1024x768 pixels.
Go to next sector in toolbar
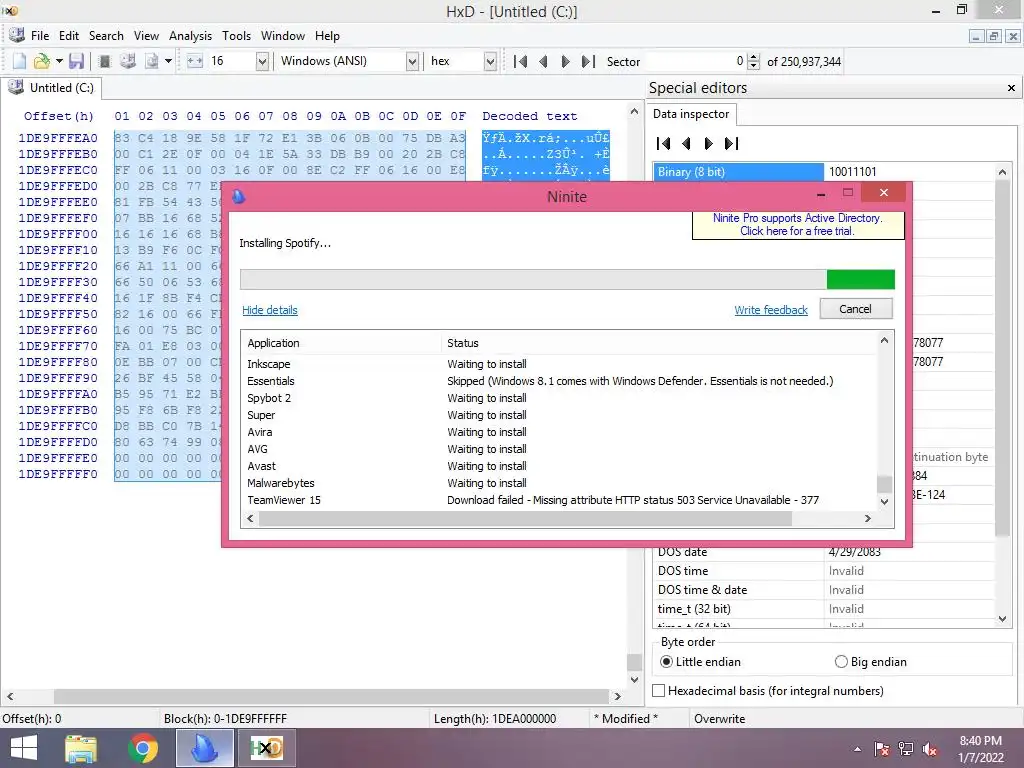[x=566, y=61]
